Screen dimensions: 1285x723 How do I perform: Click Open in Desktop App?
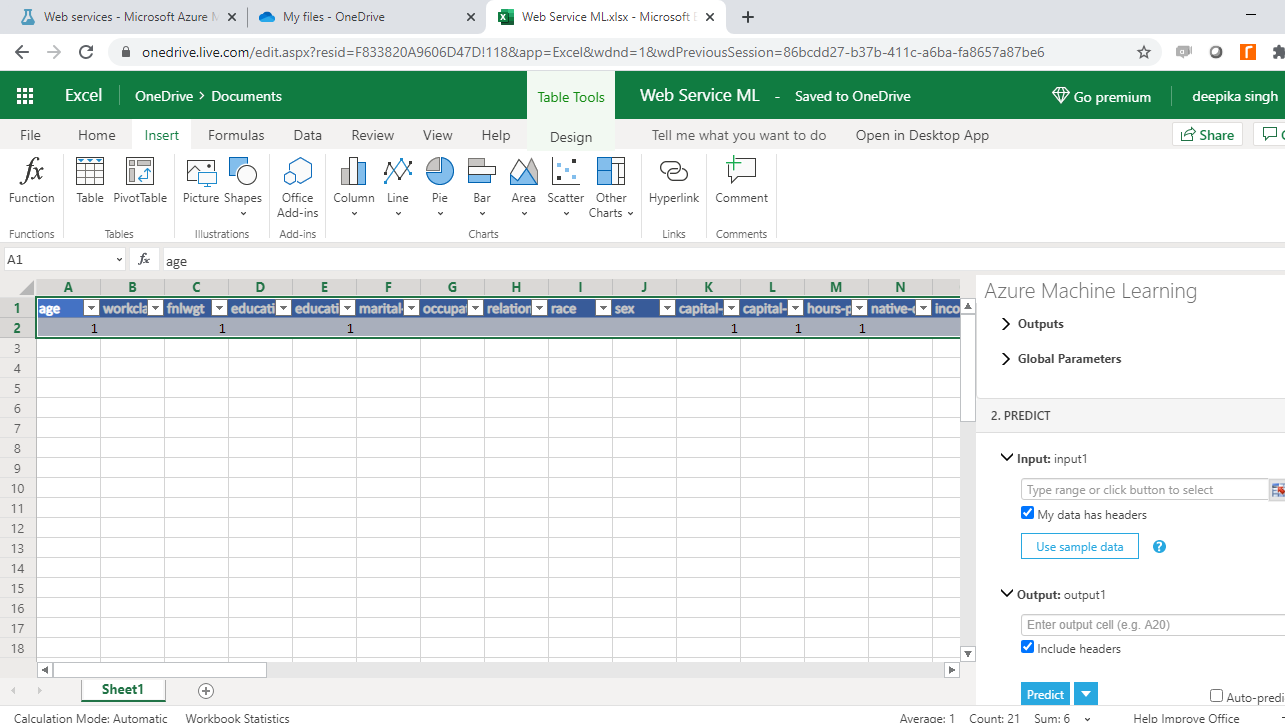[x=922, y=135]
